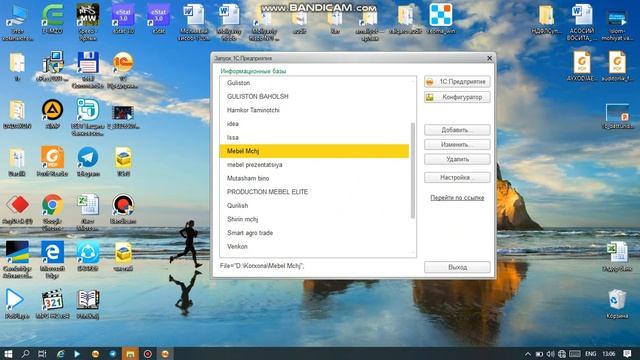Viewport: 640px width, 360px height.
Task: Click Удалить to remove the selected infobase
Action: pyautogui.click(x=457, y=159)
